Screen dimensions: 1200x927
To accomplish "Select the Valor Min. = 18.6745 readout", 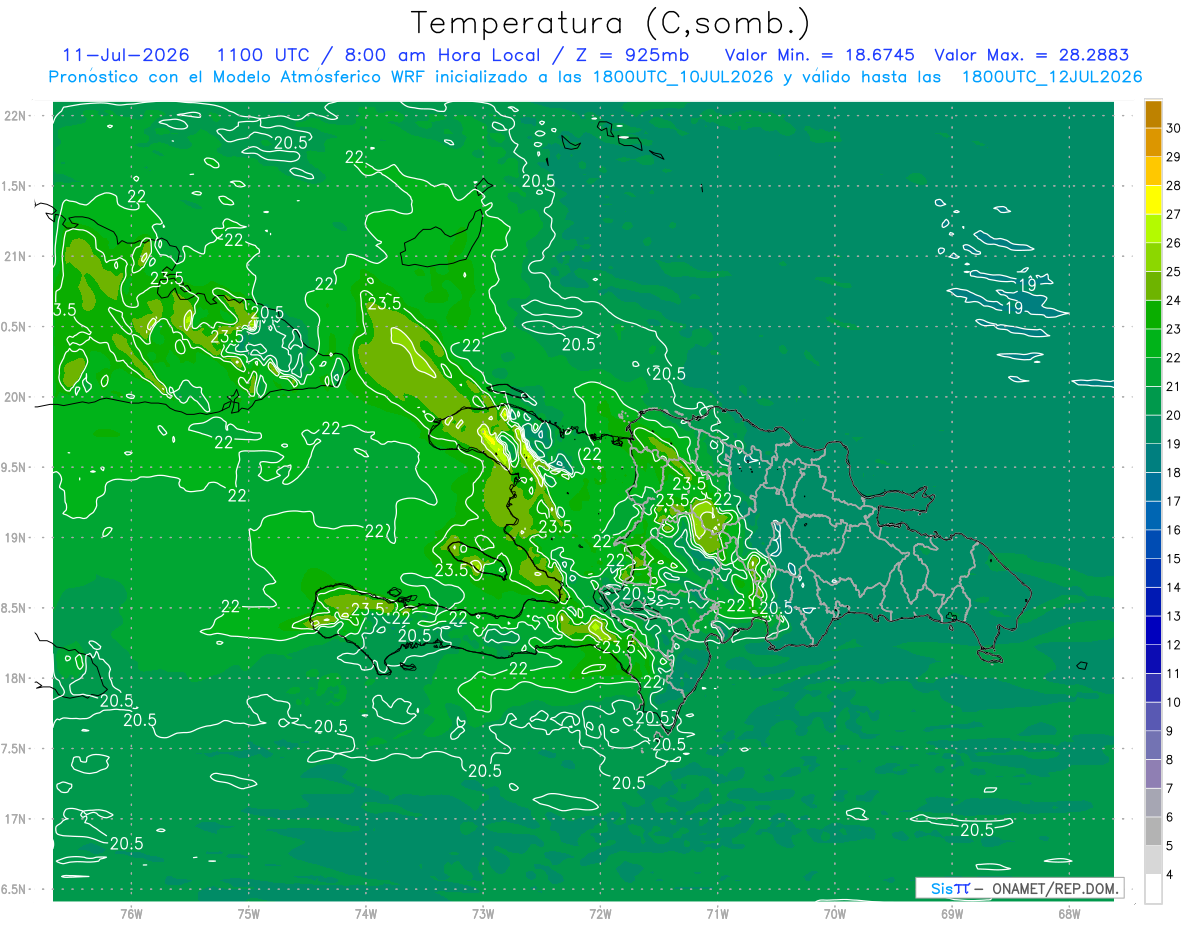I will pyautogui.click(x=818, y=55).
